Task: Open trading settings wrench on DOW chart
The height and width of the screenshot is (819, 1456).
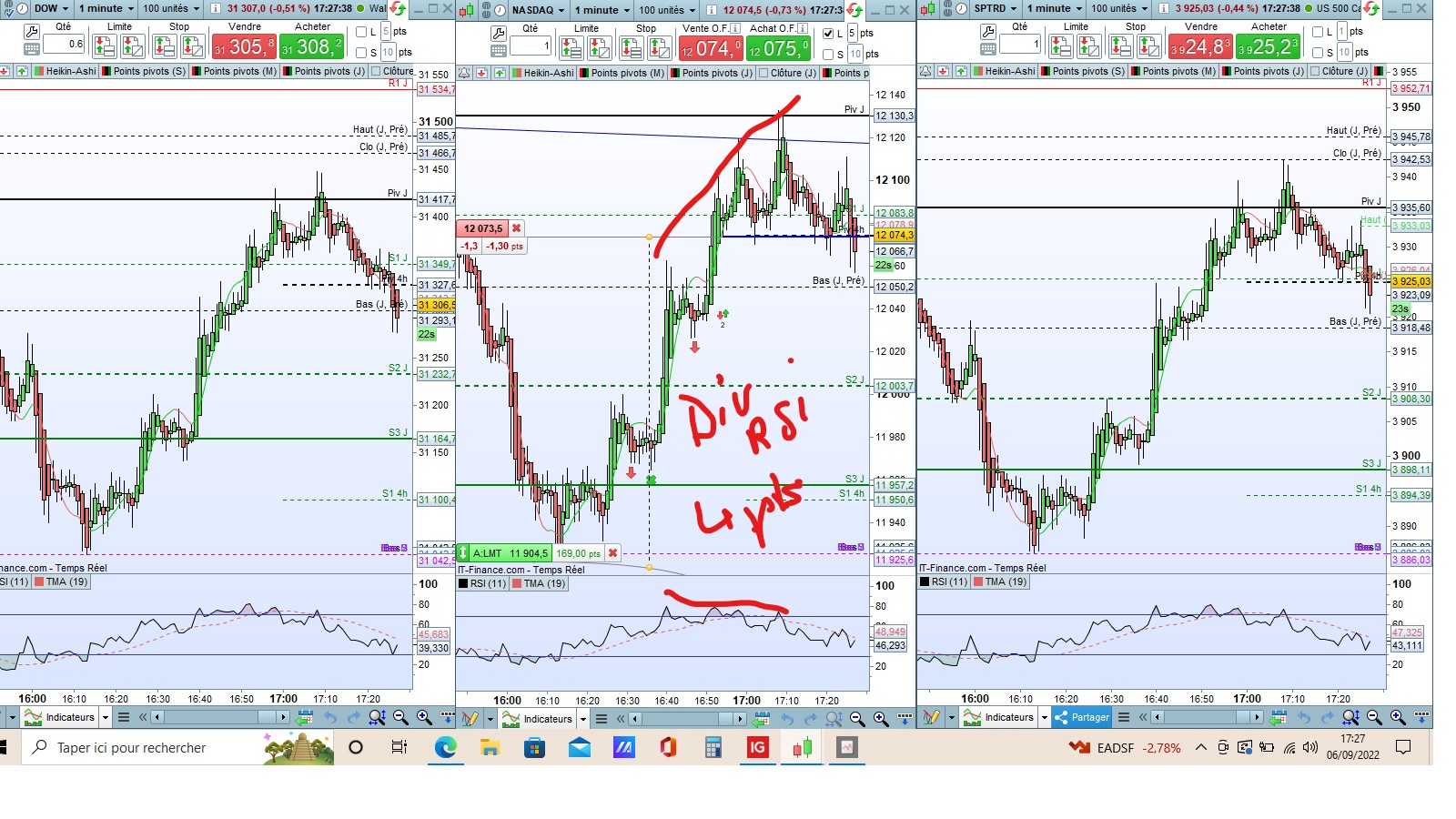Action: point(32,32)
